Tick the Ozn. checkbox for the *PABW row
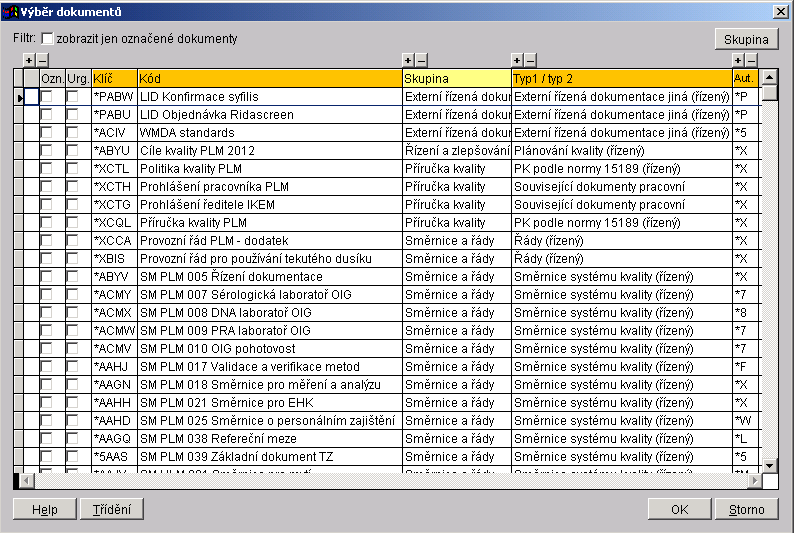This screenshot has height=533, width=795. pos(46,97)
